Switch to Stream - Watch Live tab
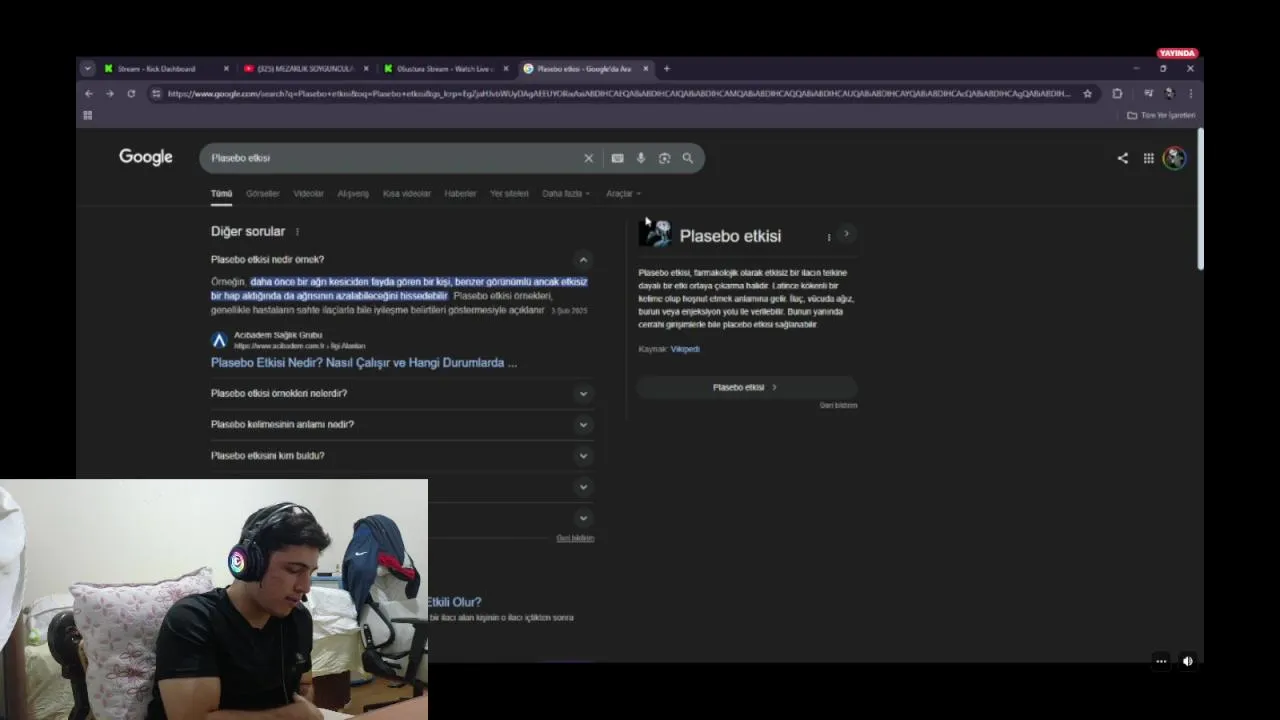1280x720 pixels. pyautogui.click(x=445, y=69)
